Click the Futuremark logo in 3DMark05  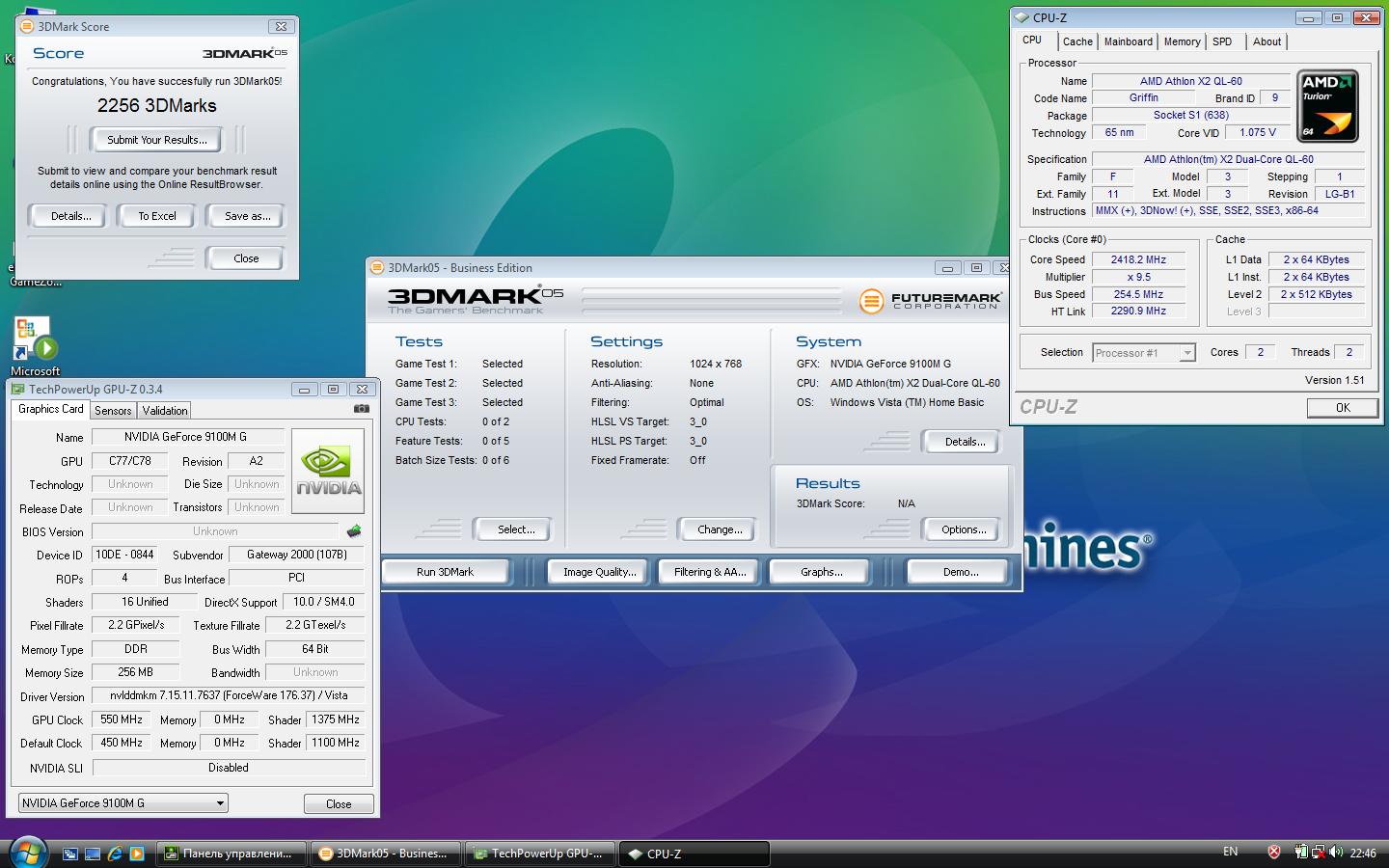point(930,301)
